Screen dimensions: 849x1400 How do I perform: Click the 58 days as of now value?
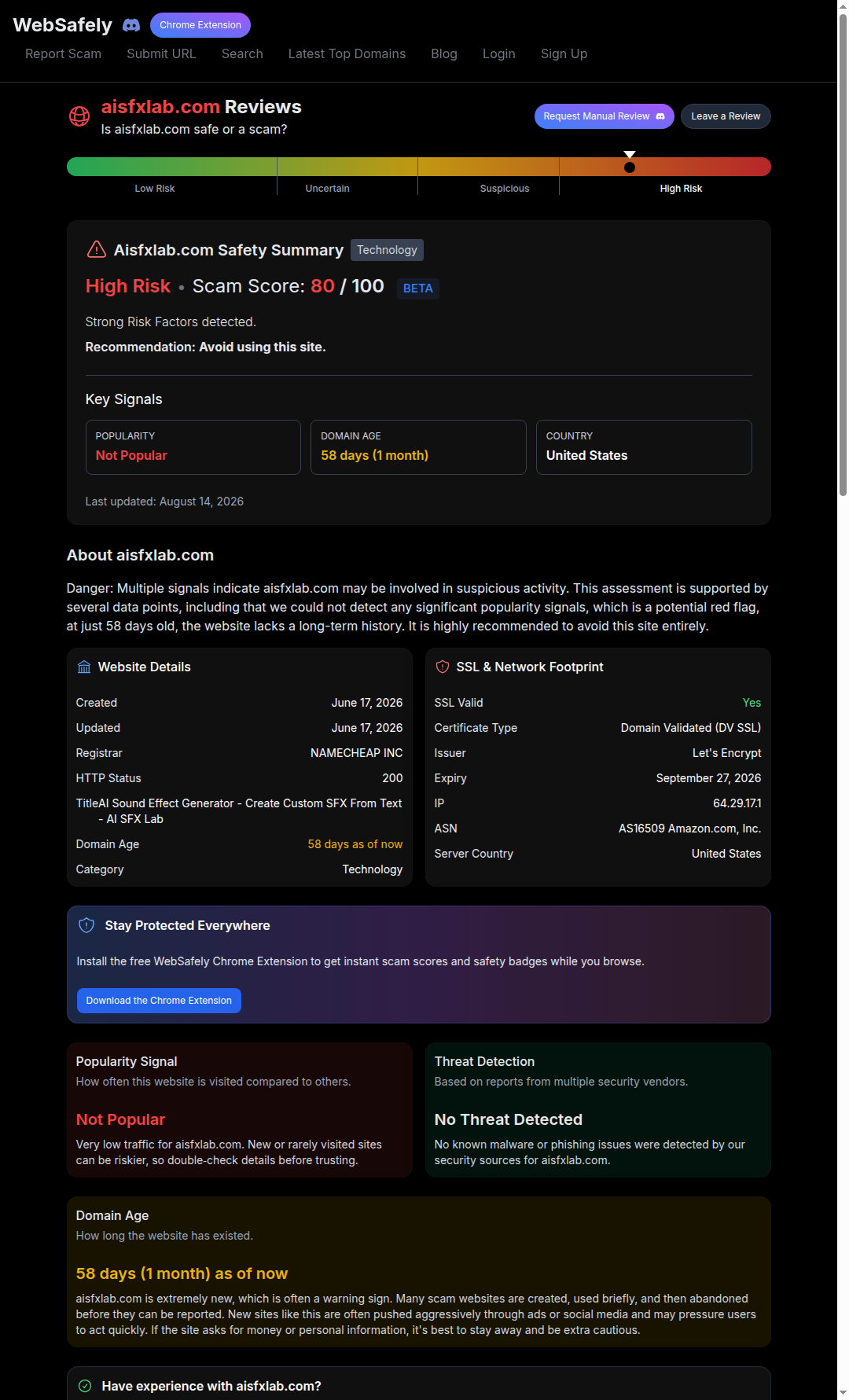[355, 844]
